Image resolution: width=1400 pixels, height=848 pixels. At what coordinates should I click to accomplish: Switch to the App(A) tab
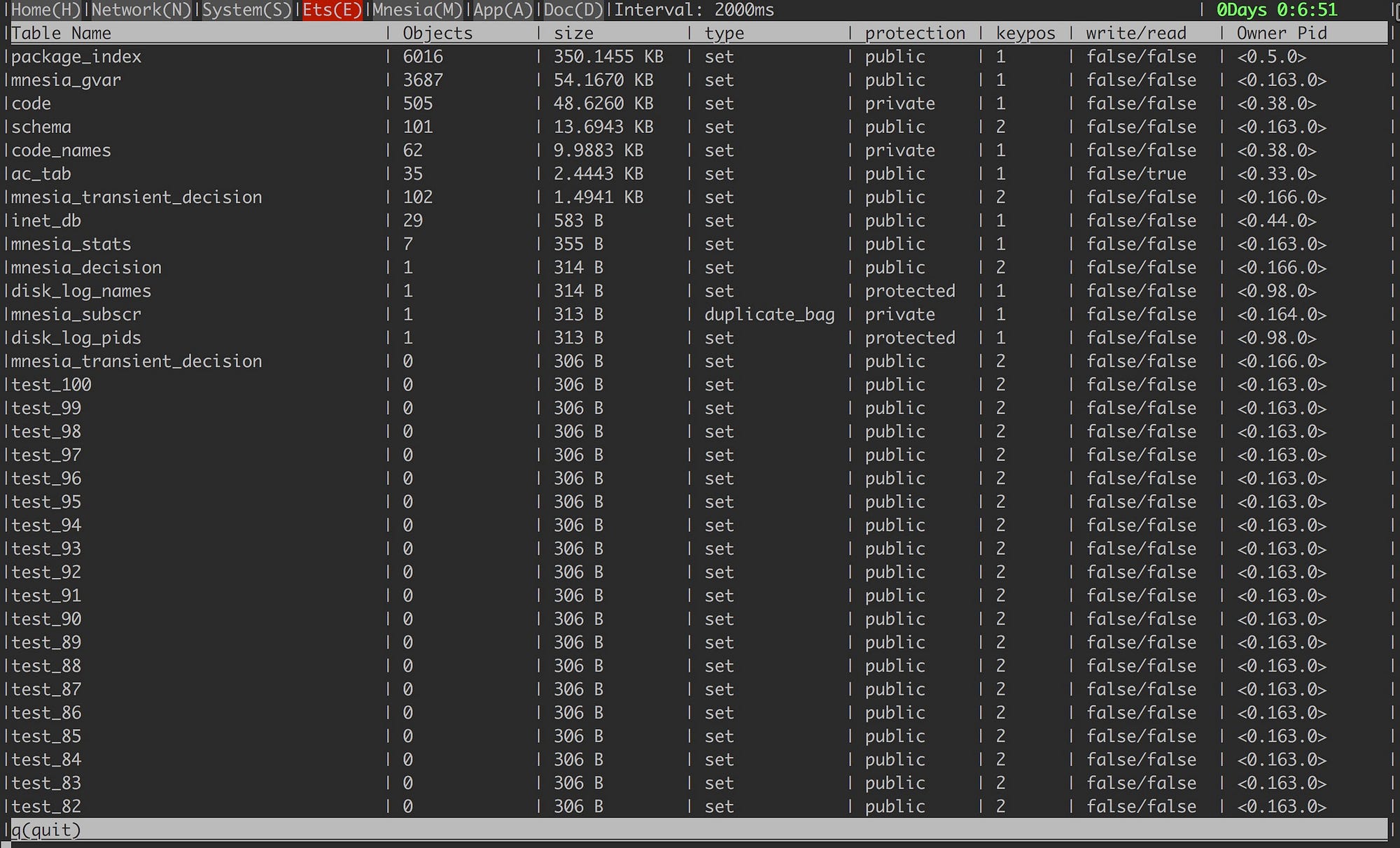503,10
